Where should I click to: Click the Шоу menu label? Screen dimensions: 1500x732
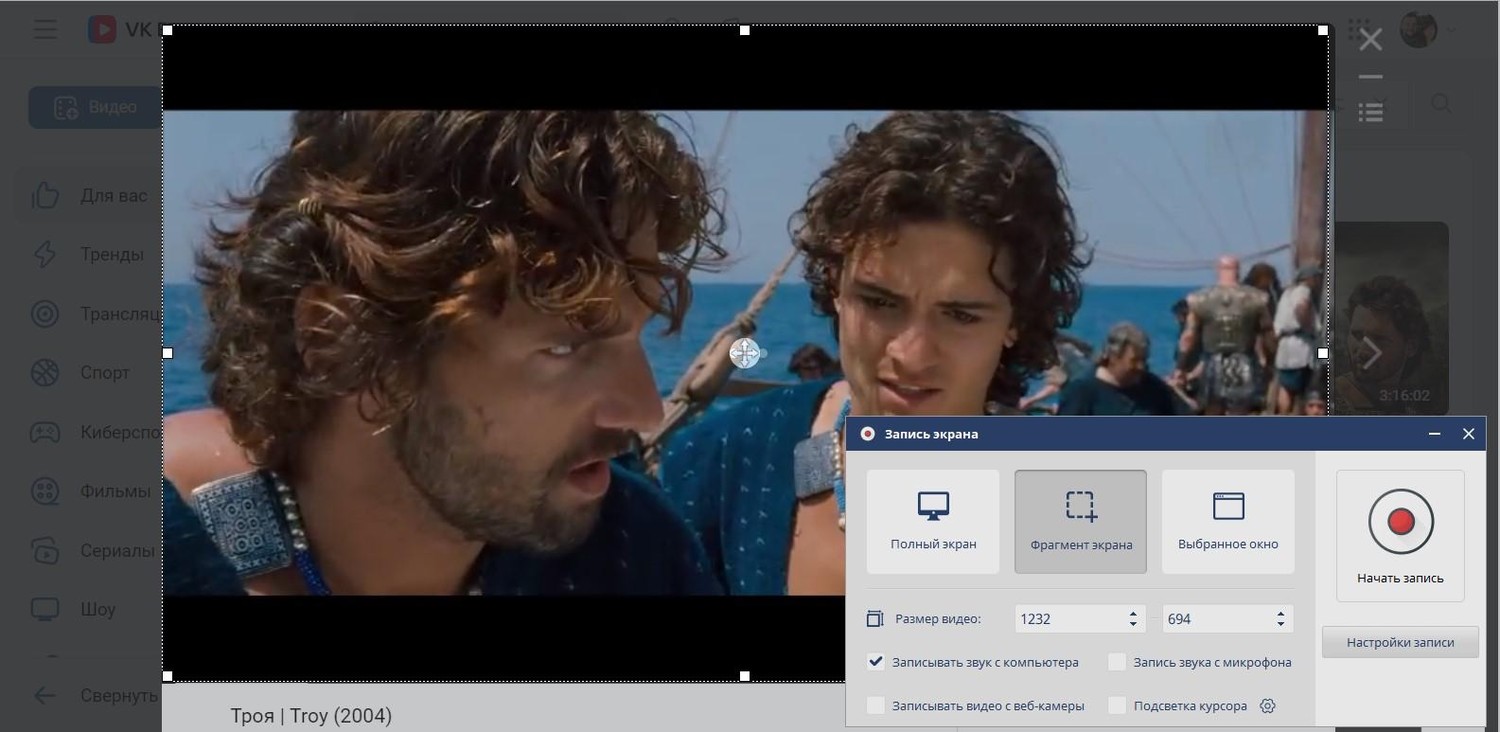point(98,609)
